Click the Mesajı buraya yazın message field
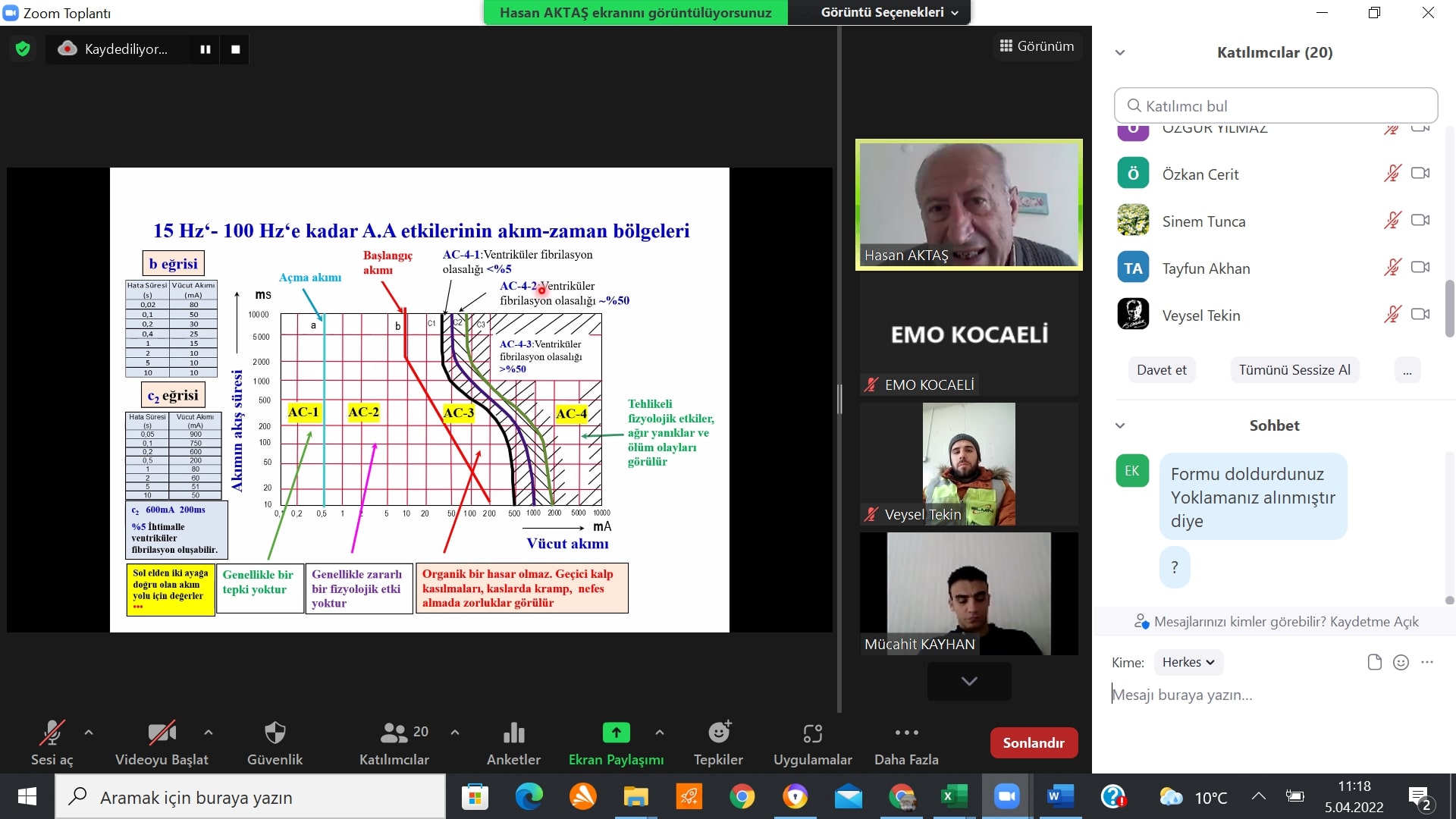Screen dimensions: 1456x819 point(1274,695)
